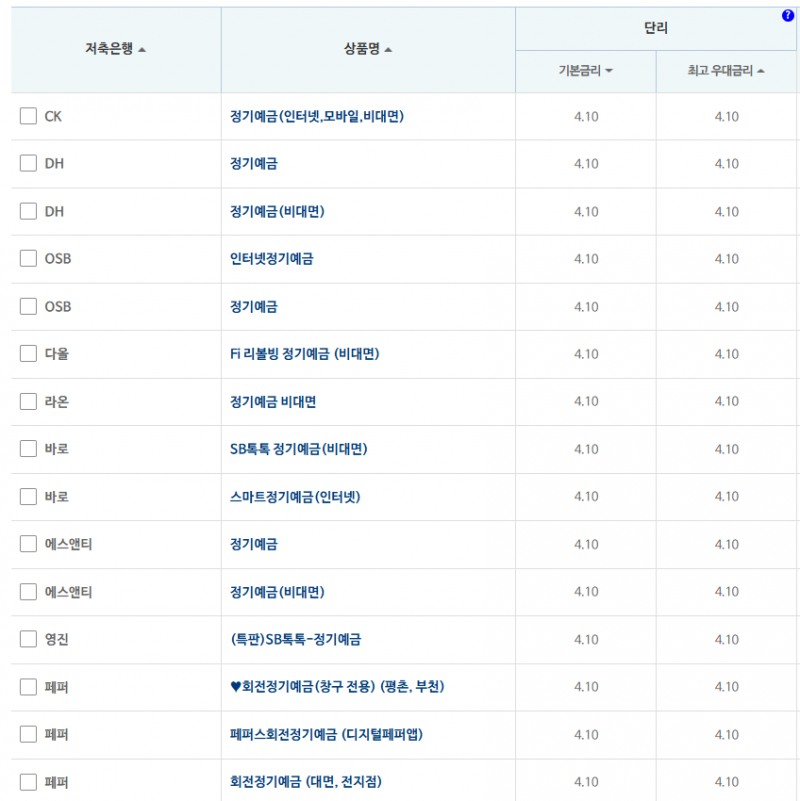Open the 정기예금 비대면 link from 라온

pyautogui.click(x=273, y=402)
